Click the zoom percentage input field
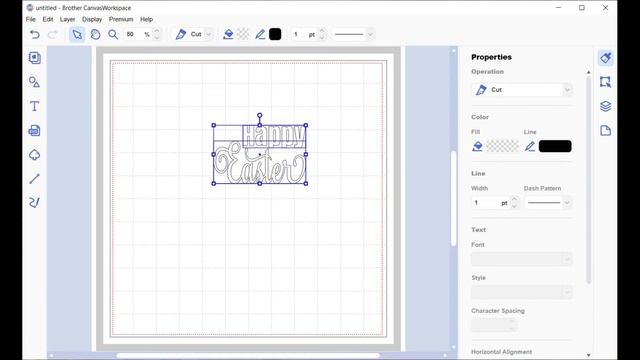640x360 pixels. pos(138,34)
